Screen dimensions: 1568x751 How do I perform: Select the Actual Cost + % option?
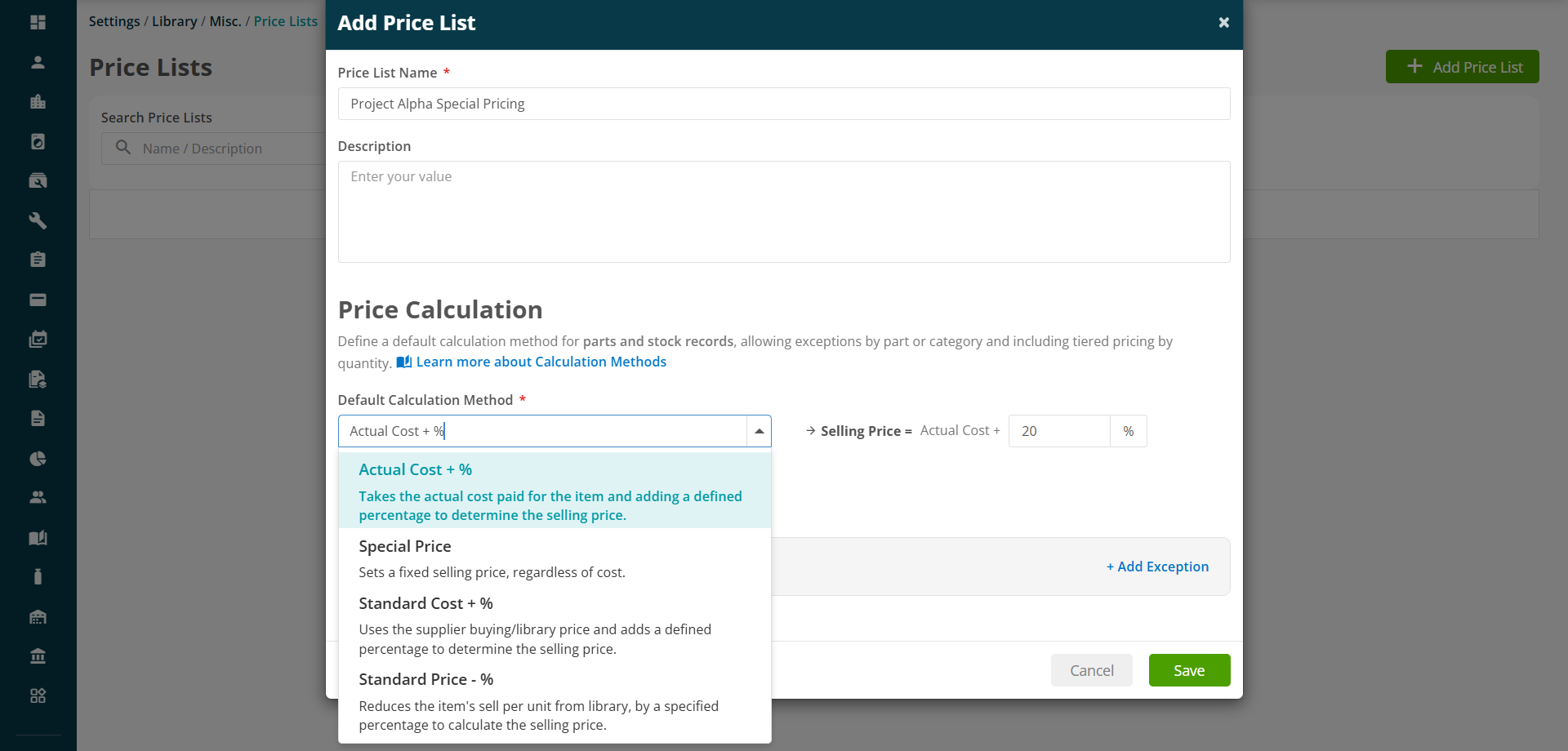[x=555, y=491]
